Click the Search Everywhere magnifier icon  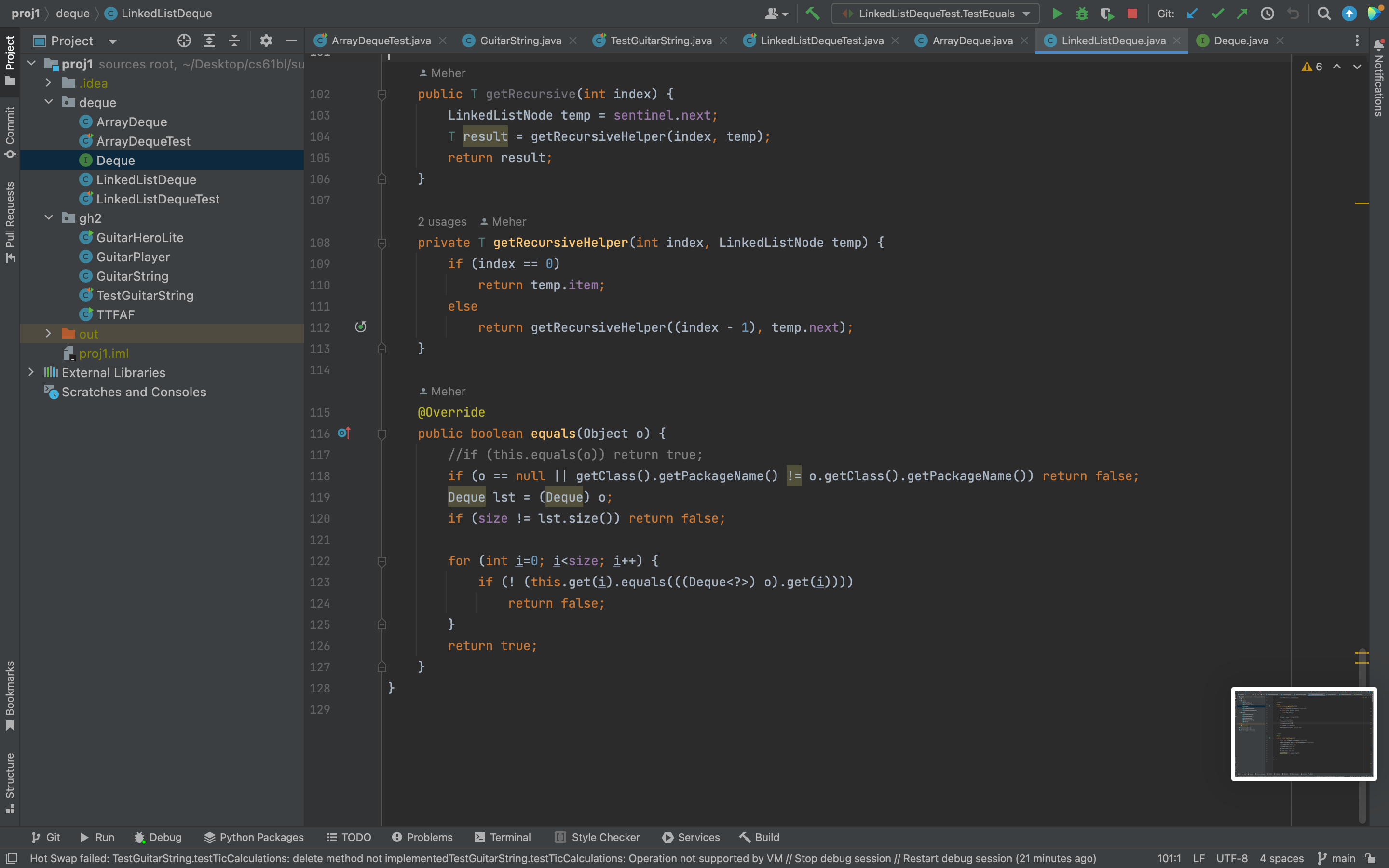click(1323, 14)
